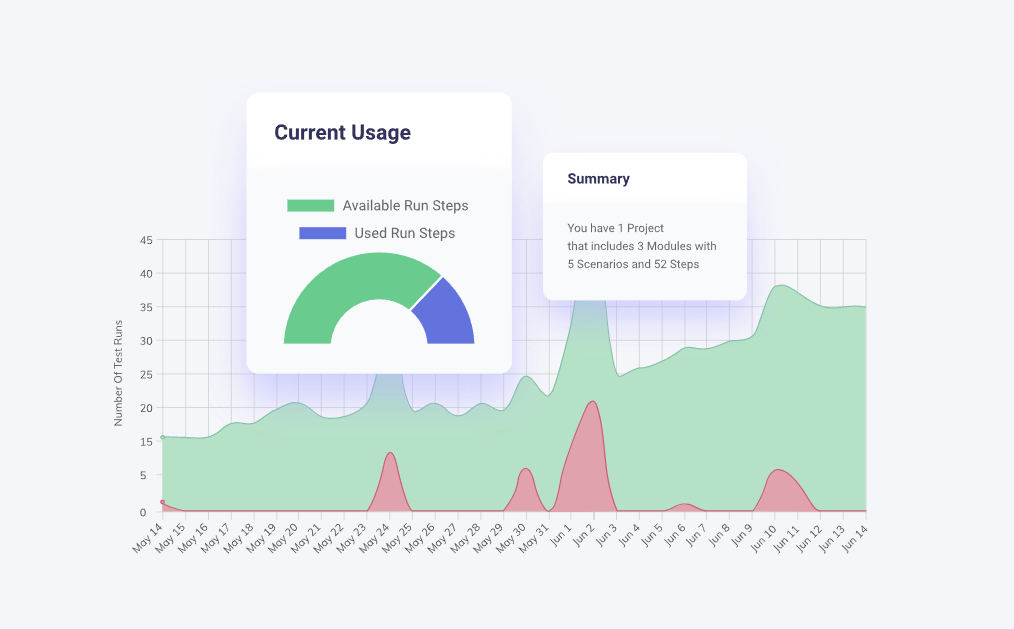
Task: Click the 45 y-axis tick label
Action: tap(146, 240)
